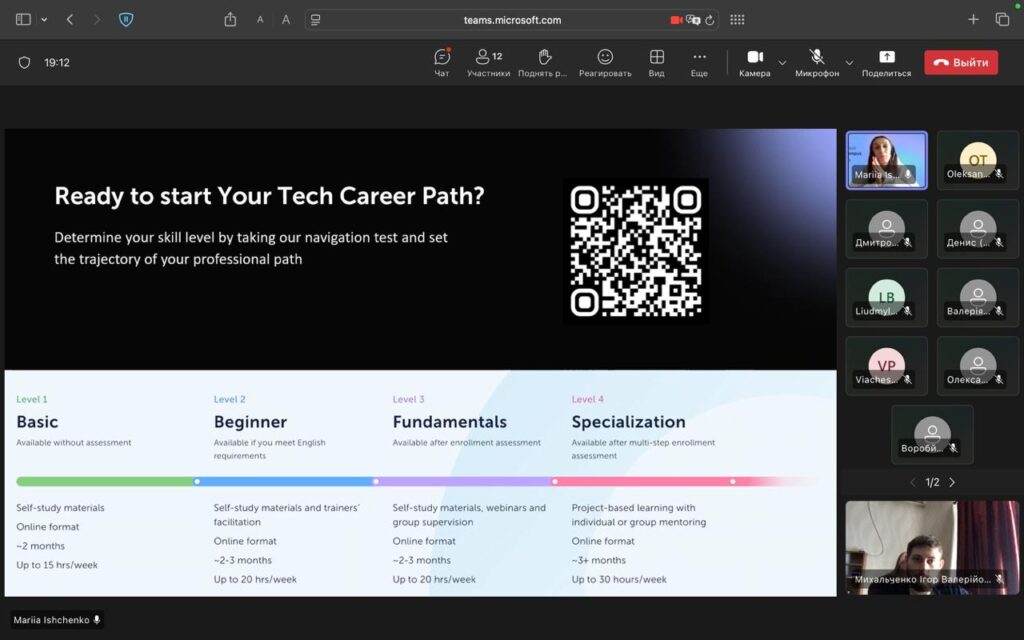Click the 'Level 4' label on the slide

[587, 399]
